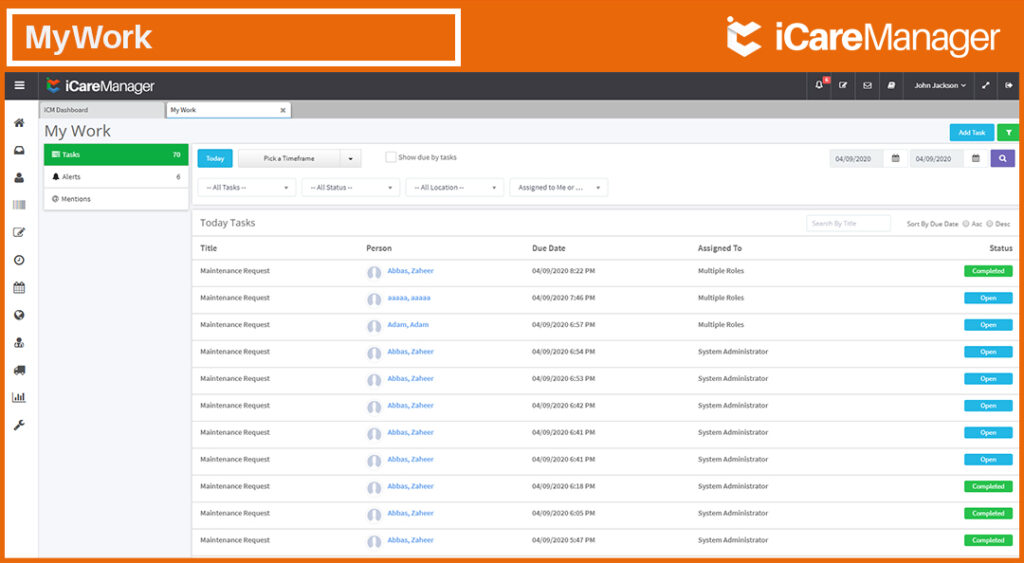
Task: Open the John Jackson user dropdown
Action: pos(940,86)
